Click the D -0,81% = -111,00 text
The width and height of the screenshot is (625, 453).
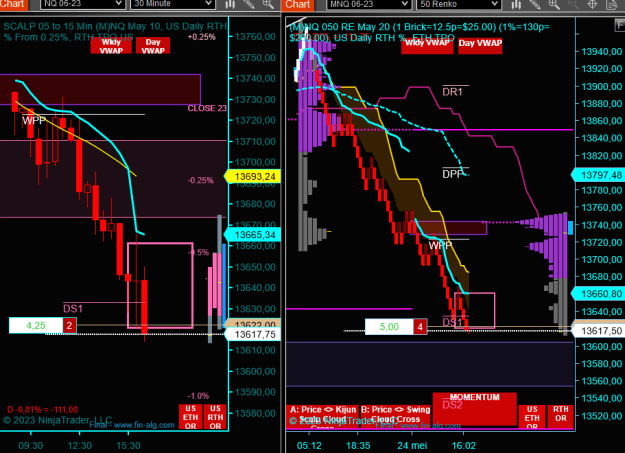pos(43,410)
